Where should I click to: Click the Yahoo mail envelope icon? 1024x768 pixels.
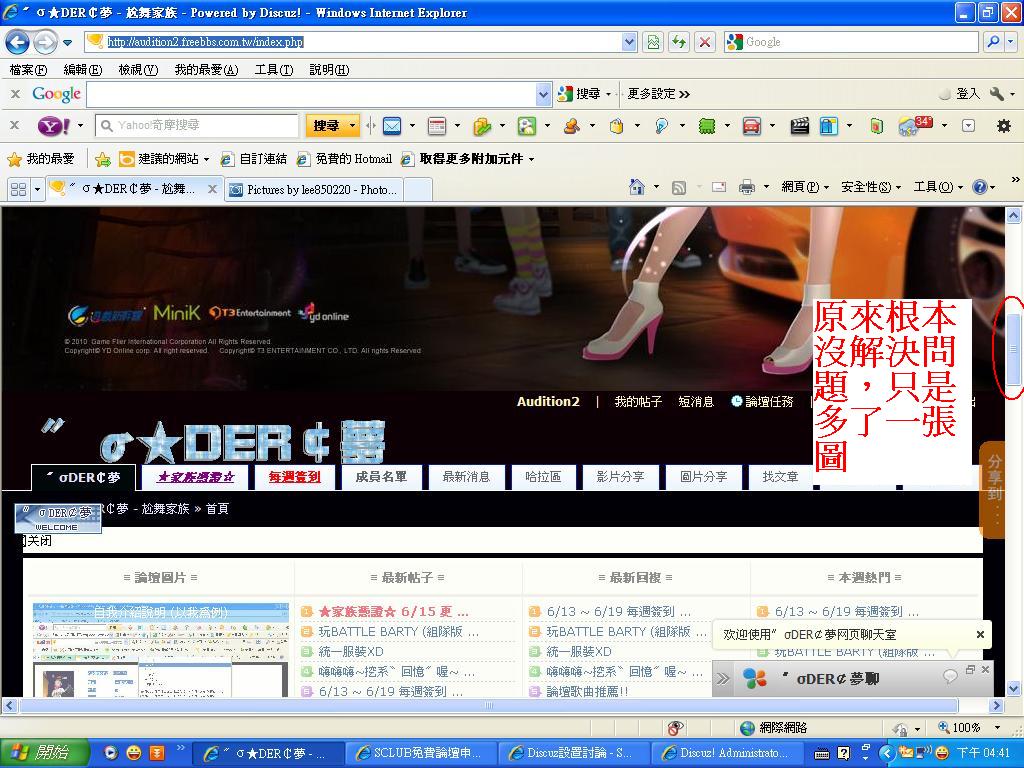point(391,126)
